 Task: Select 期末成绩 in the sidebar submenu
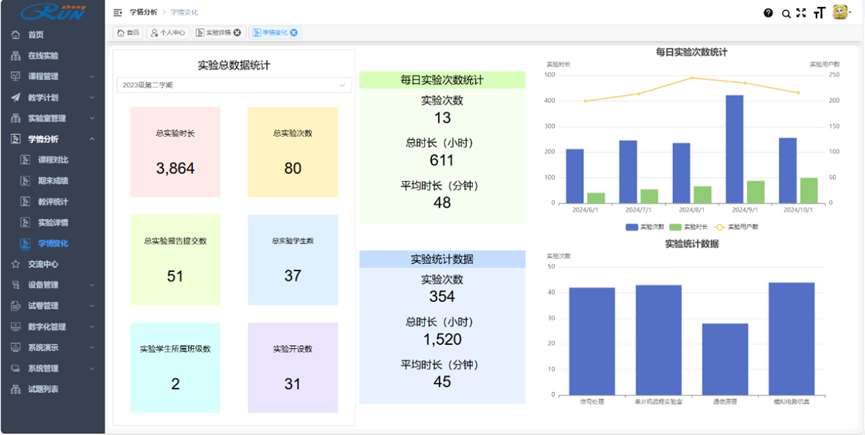(53, 181)
